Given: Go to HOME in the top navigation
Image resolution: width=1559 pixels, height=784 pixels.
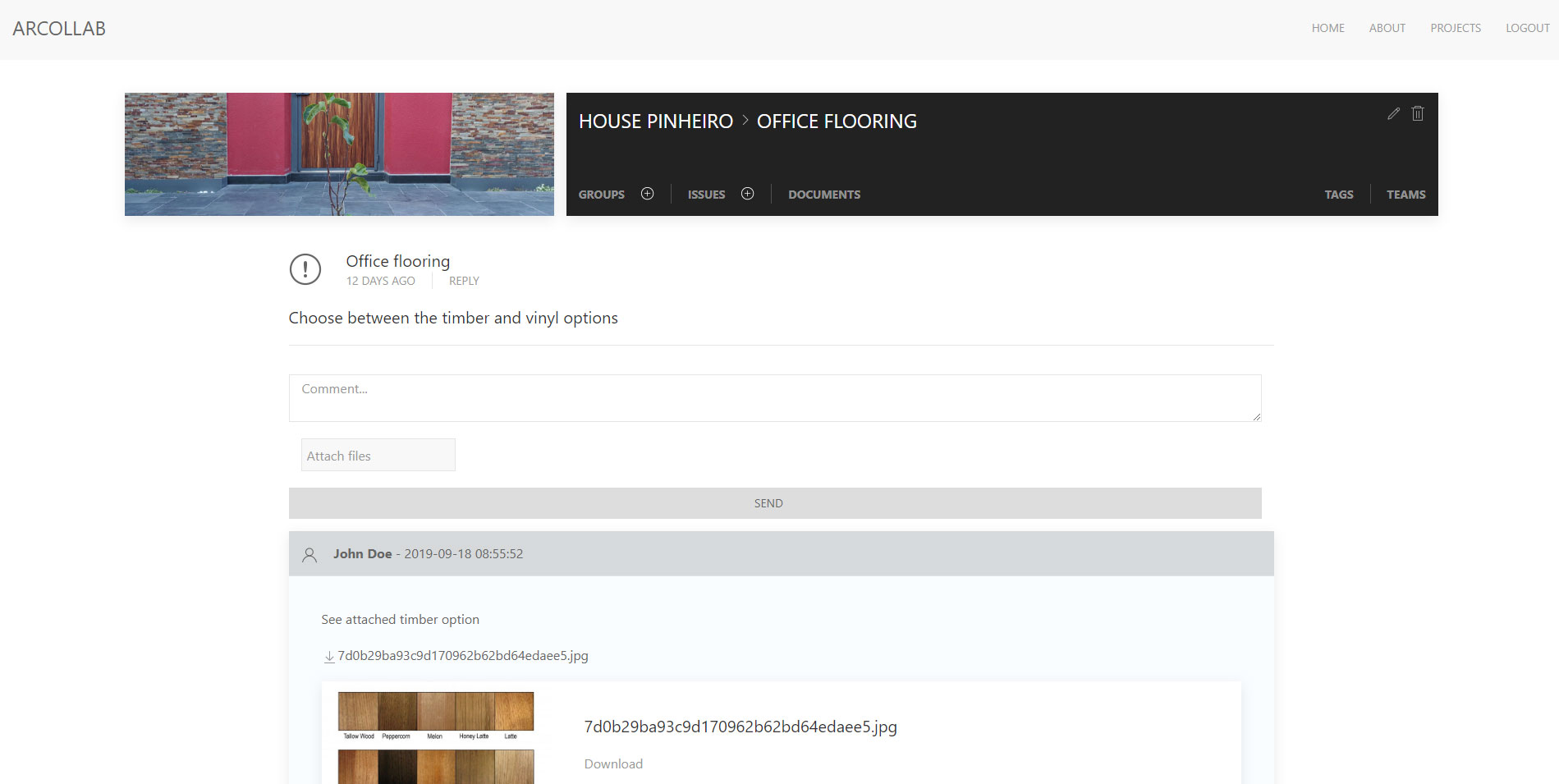Looking at the screenshot, I should (x=1327, y=28).
